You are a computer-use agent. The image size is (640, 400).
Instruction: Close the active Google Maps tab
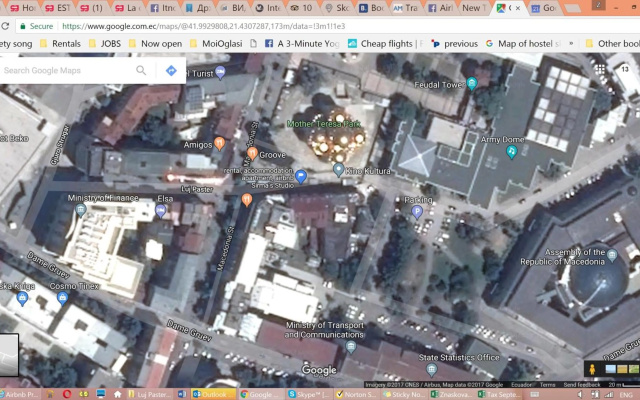pos(518,8)
